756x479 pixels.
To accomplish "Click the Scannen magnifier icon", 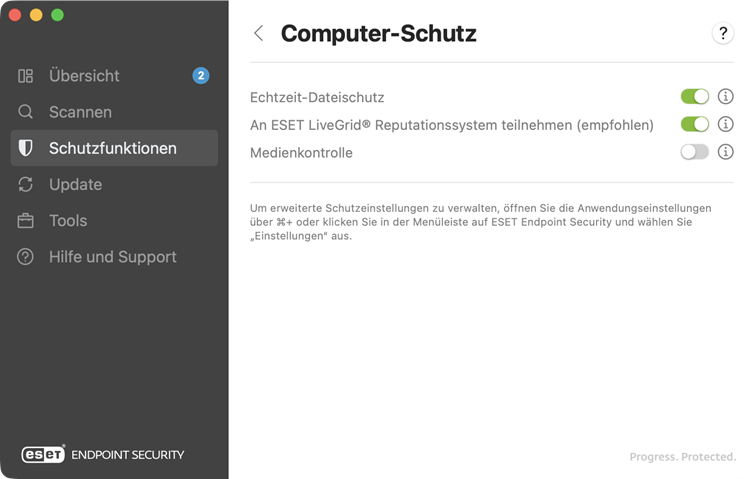I will tap(26, 112).
